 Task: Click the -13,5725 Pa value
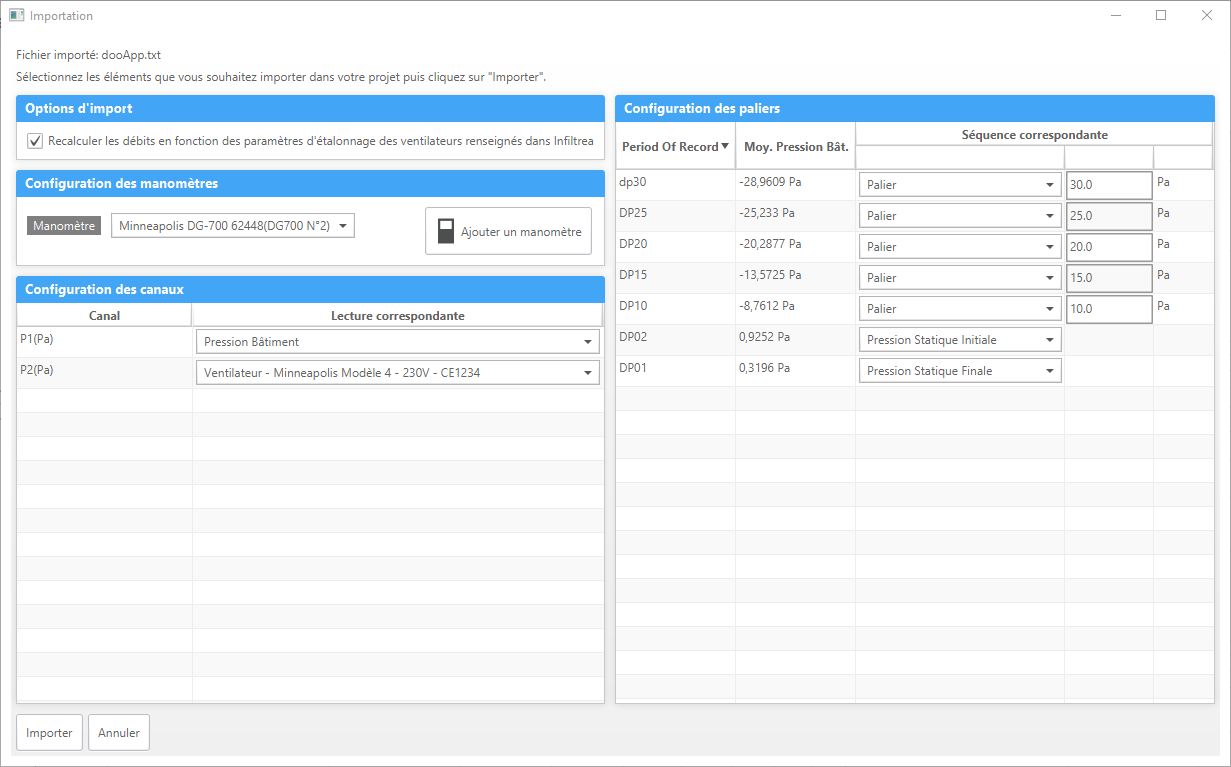[770, 275]
